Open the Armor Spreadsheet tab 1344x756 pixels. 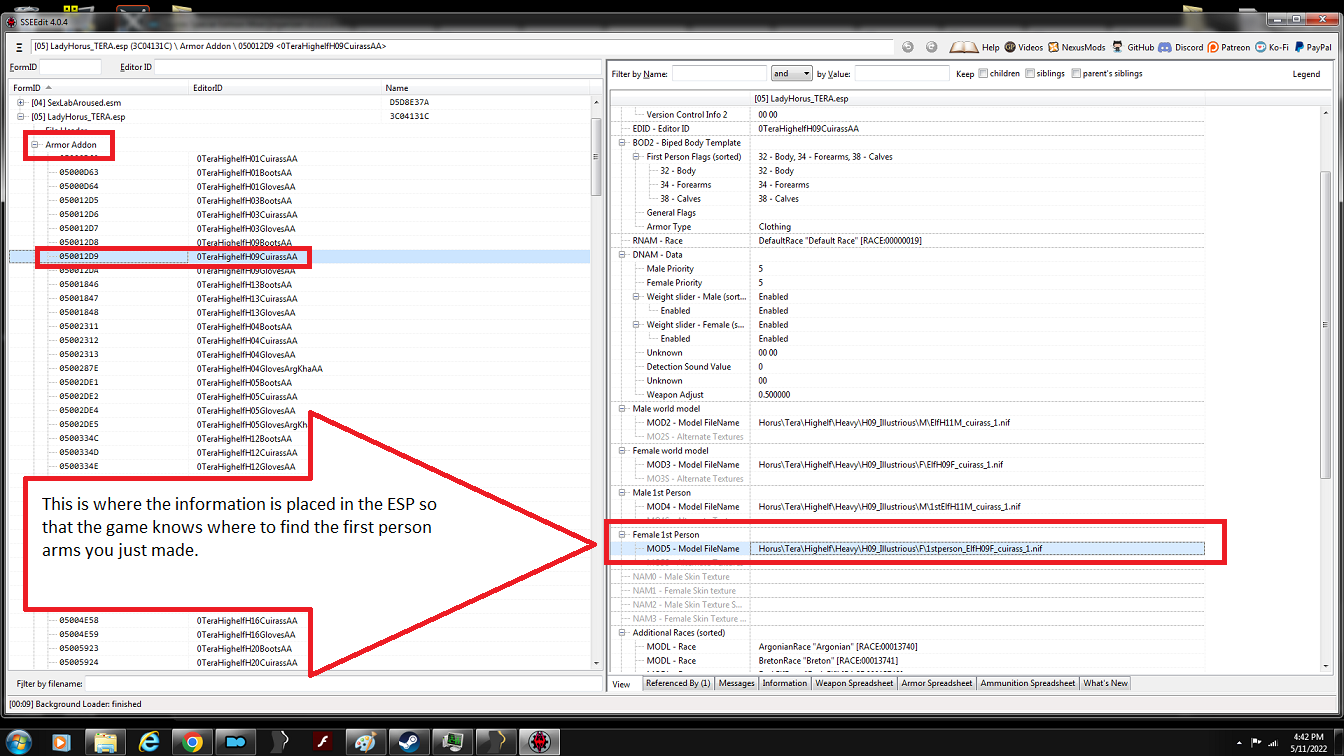[937, 683]
